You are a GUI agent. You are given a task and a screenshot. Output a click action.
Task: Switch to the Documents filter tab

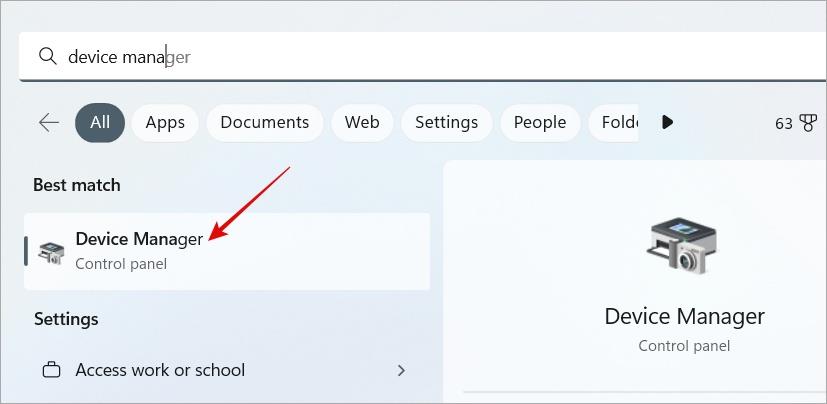coord(265,122)
